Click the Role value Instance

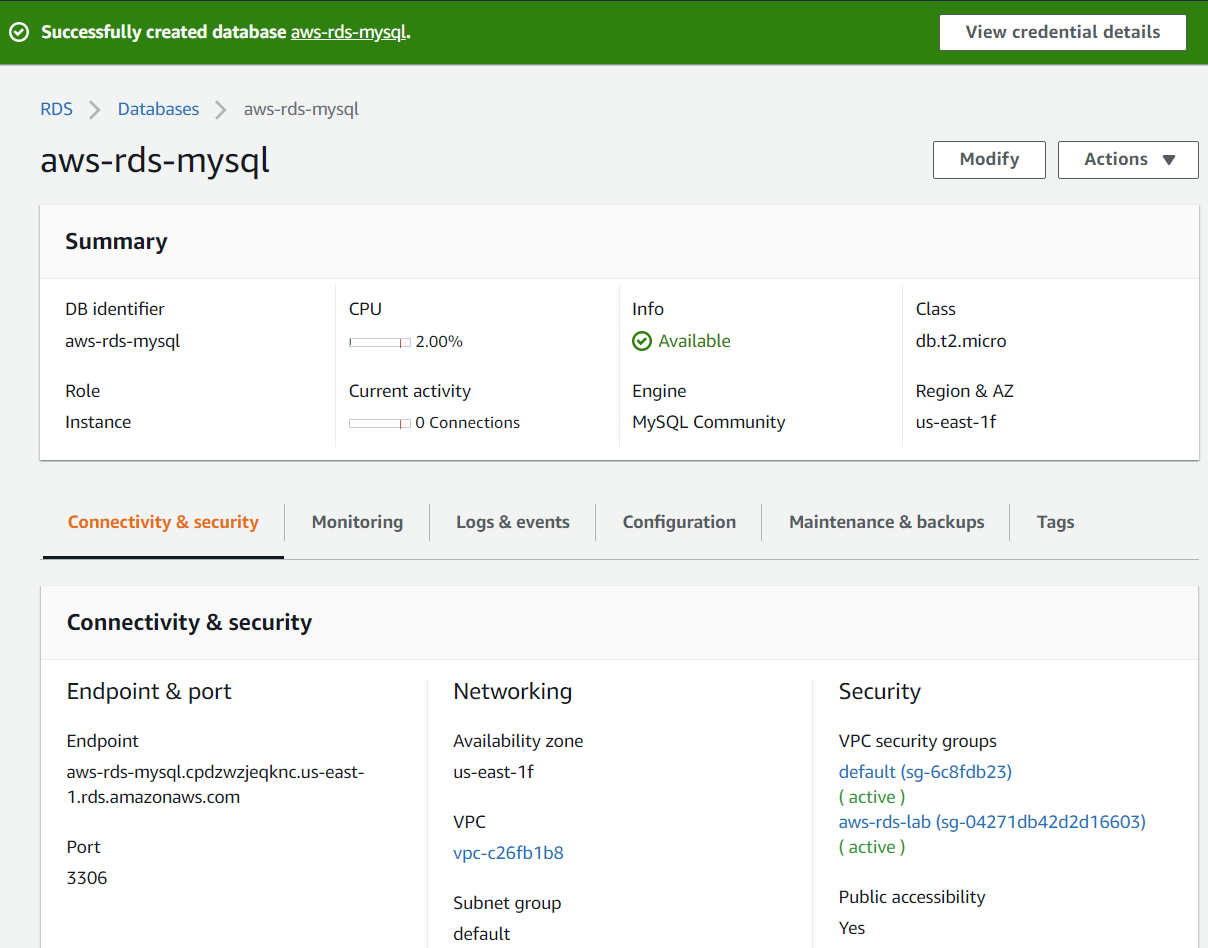point(98,422)
